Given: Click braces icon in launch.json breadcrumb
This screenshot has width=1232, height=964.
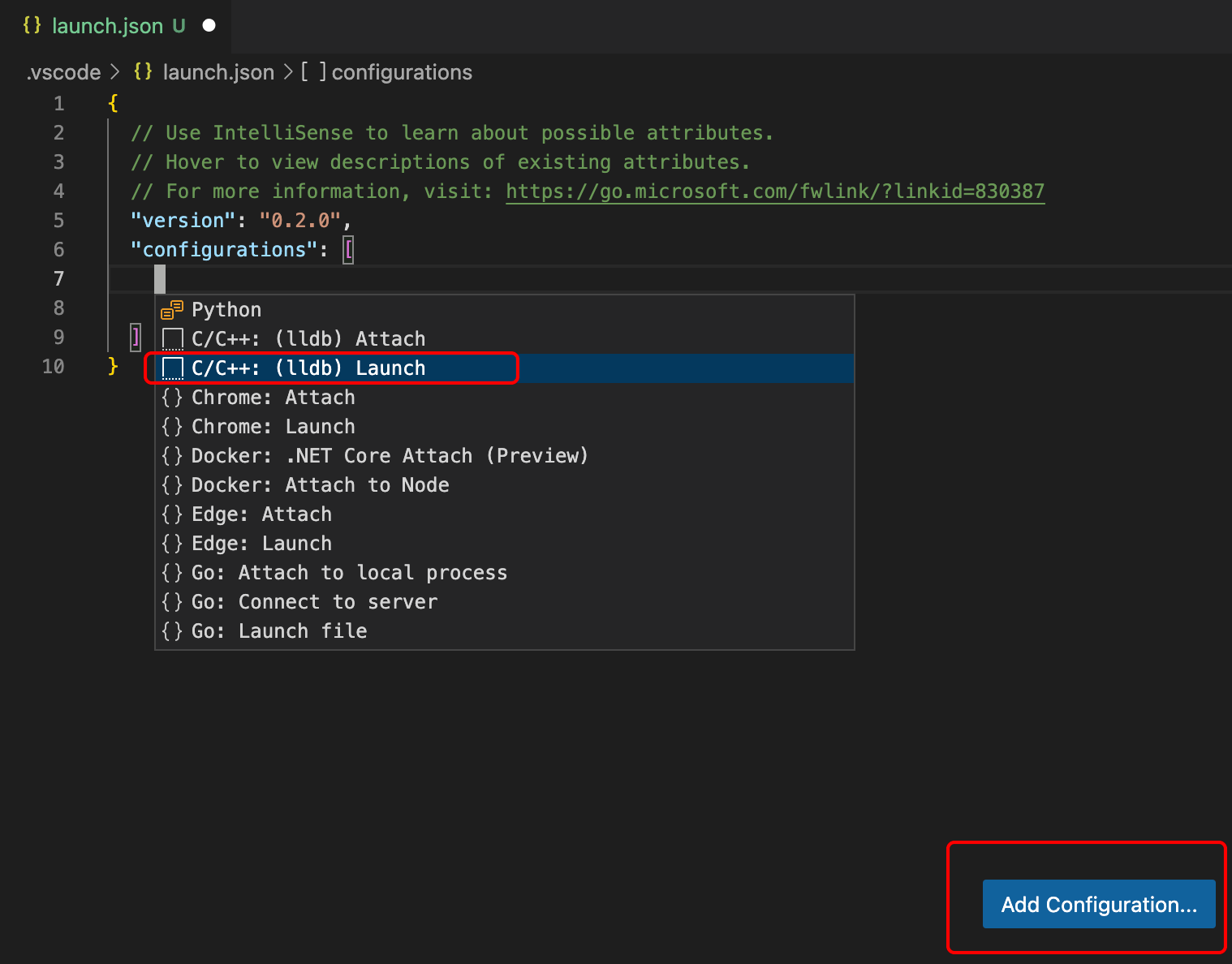Looking at the screenshot, I should tap(143, 71).
